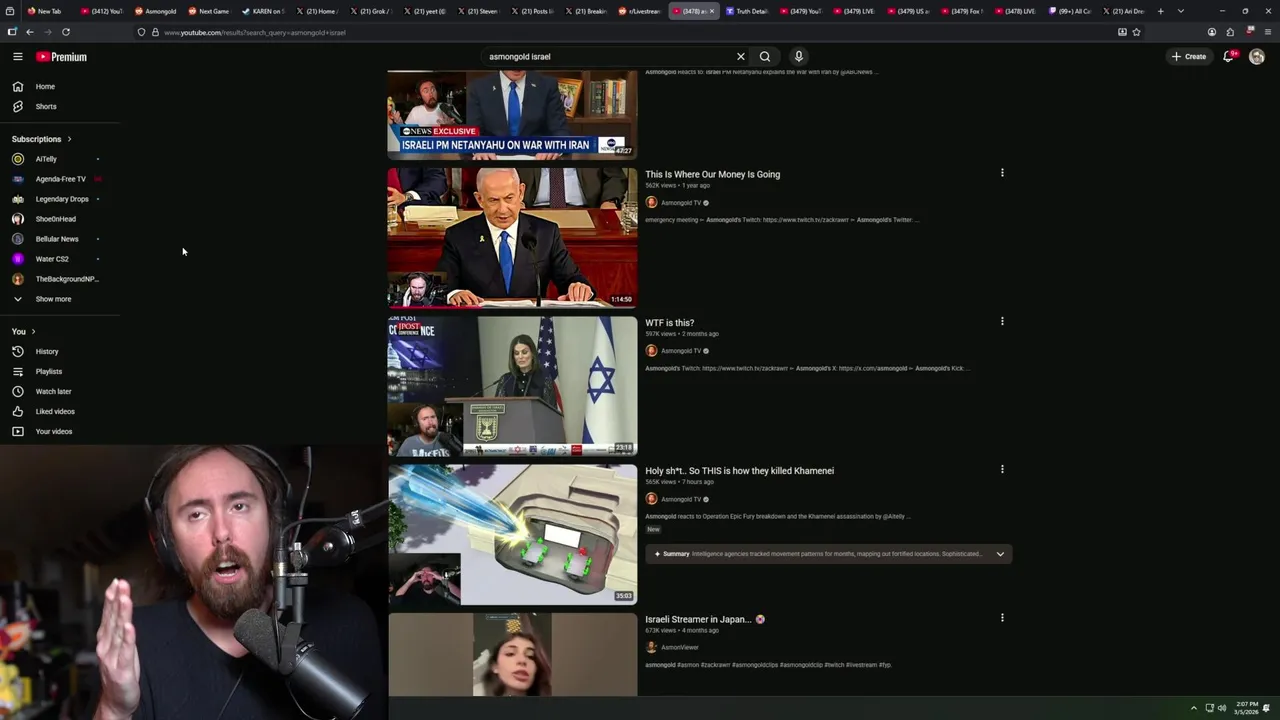The height and width of the screenshot is (720, 1280).
Task: Open Your videos in the sidebar
Action: pos(54,432)
